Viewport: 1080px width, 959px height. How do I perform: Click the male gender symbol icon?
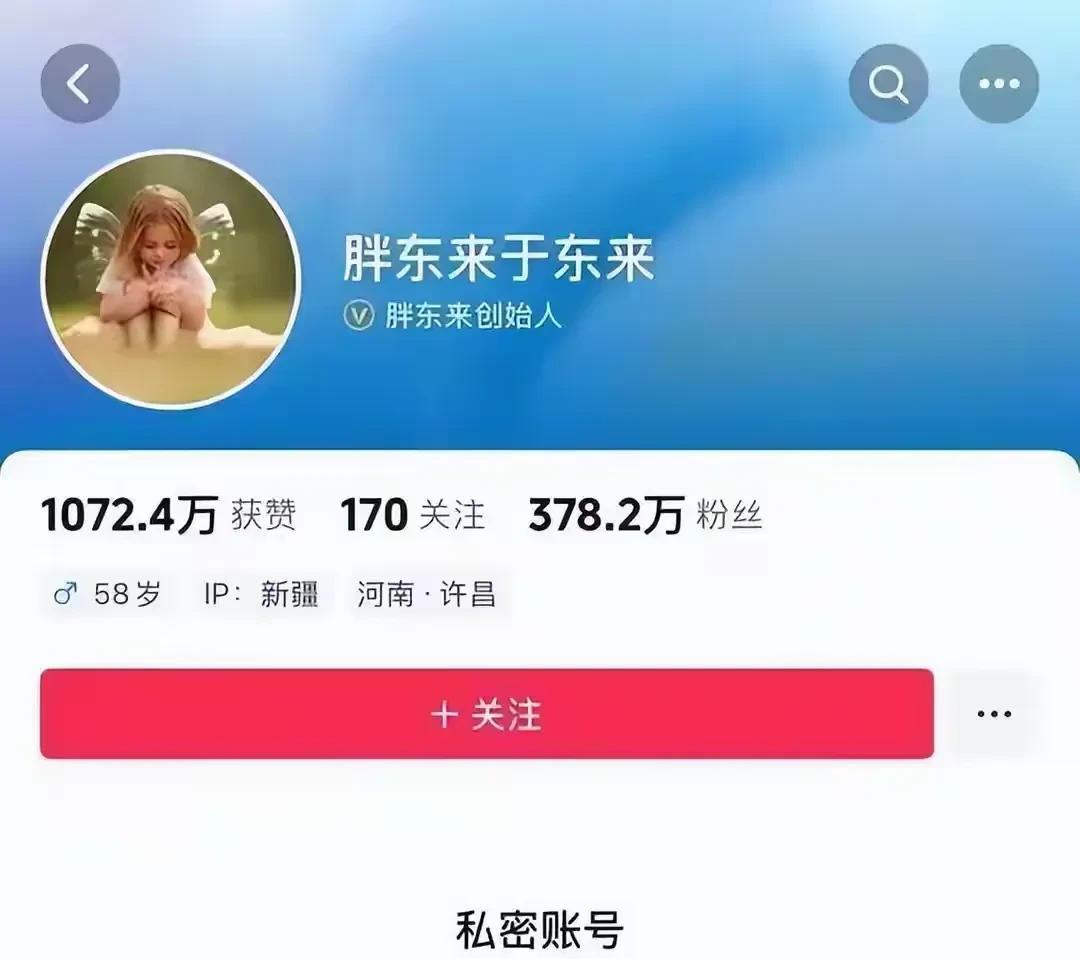(x=65, y=593)
